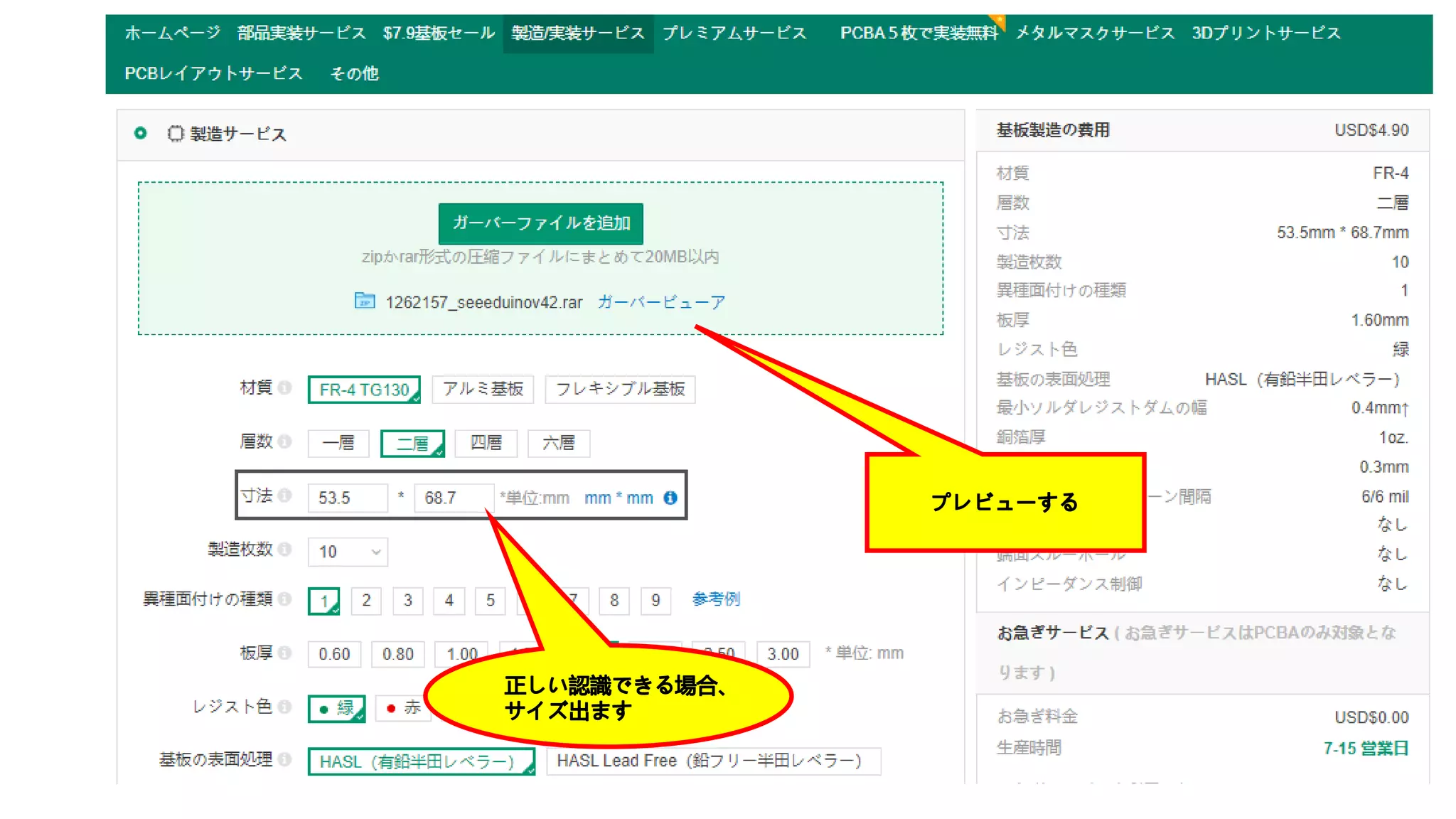The height and width of the screenshot is (819, 1456).
Task: Click the info icon next to 板厚
Action: click(x=285, y=653)
